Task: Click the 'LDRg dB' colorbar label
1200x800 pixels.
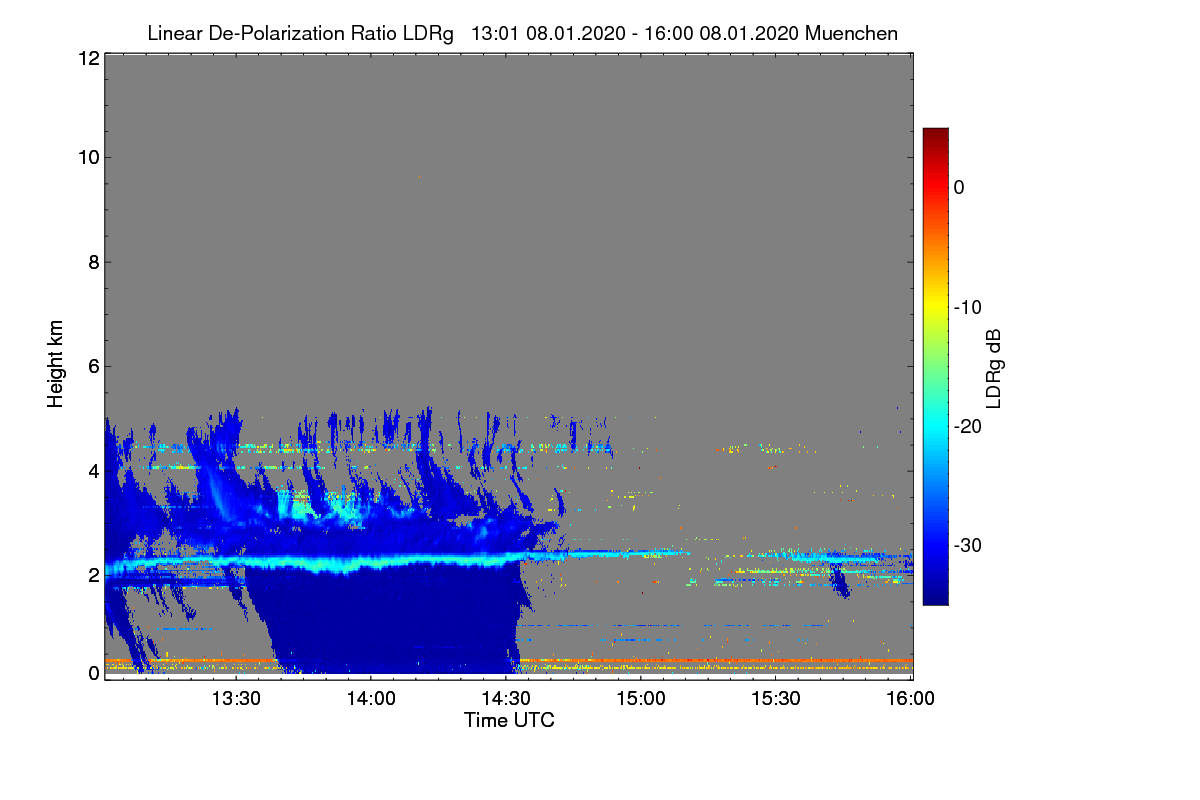Action: [994, 367]
